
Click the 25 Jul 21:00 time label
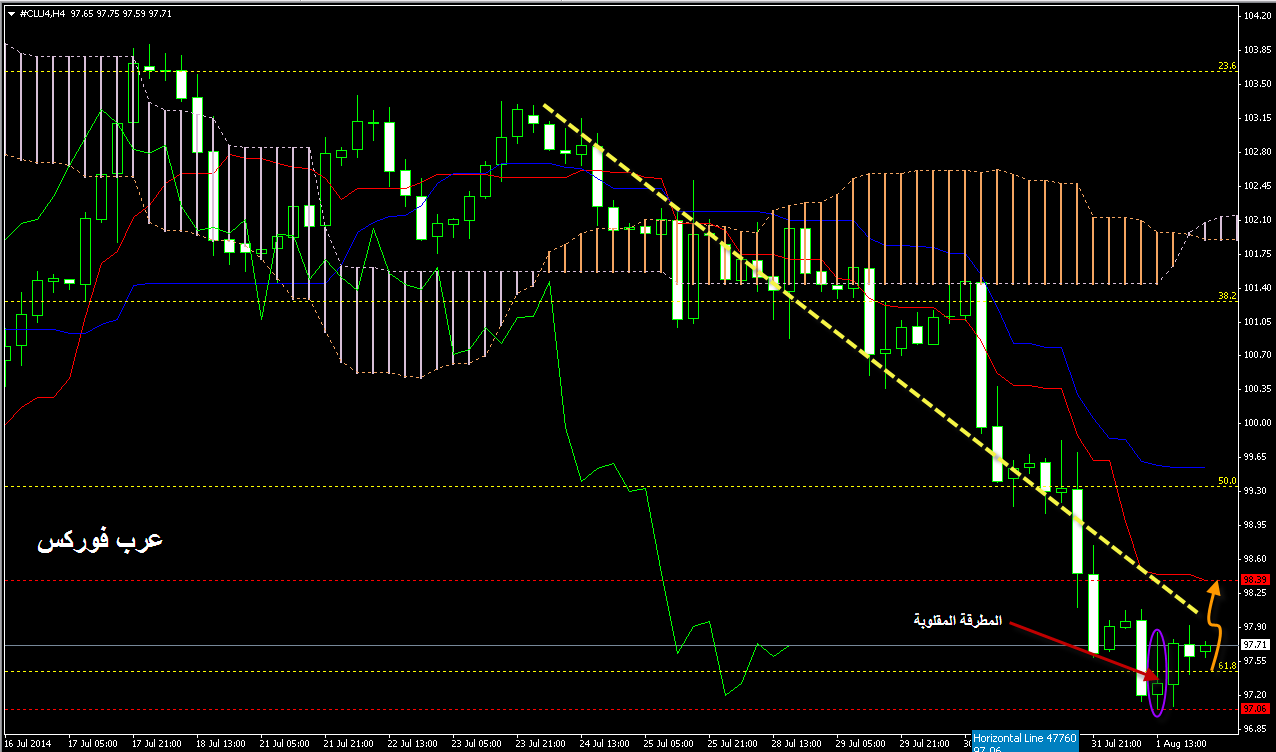click(x=733, y=744)
